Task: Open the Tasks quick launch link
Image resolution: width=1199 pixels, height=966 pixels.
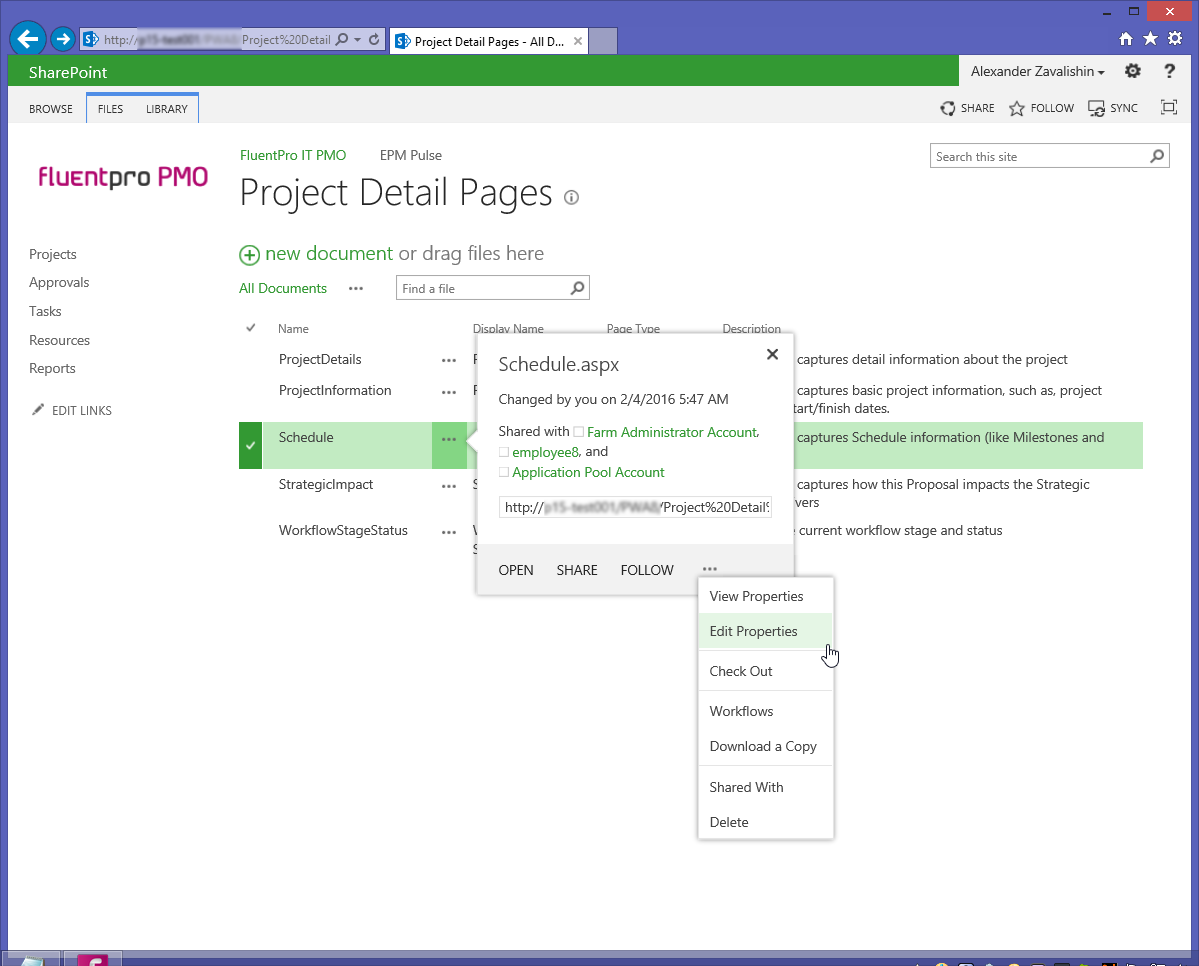Action: click(45, 311)
